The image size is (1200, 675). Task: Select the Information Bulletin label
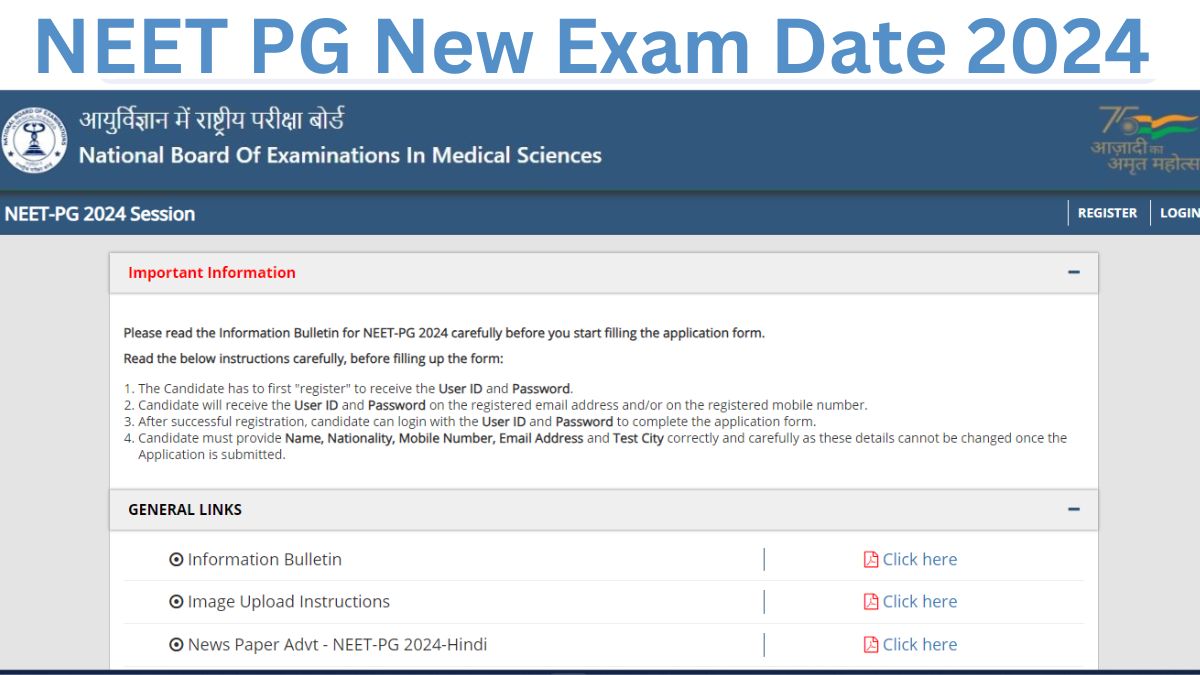(x=265, y=559)
